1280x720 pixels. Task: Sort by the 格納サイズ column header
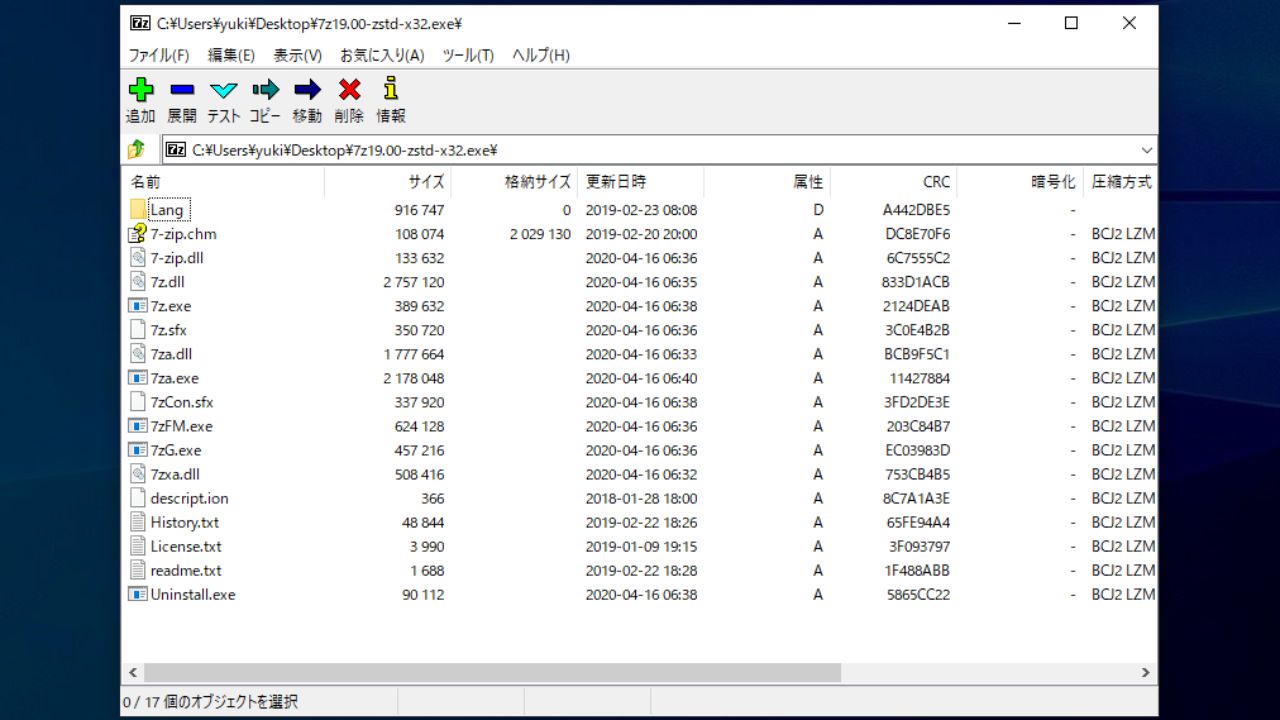click(514, 182)
